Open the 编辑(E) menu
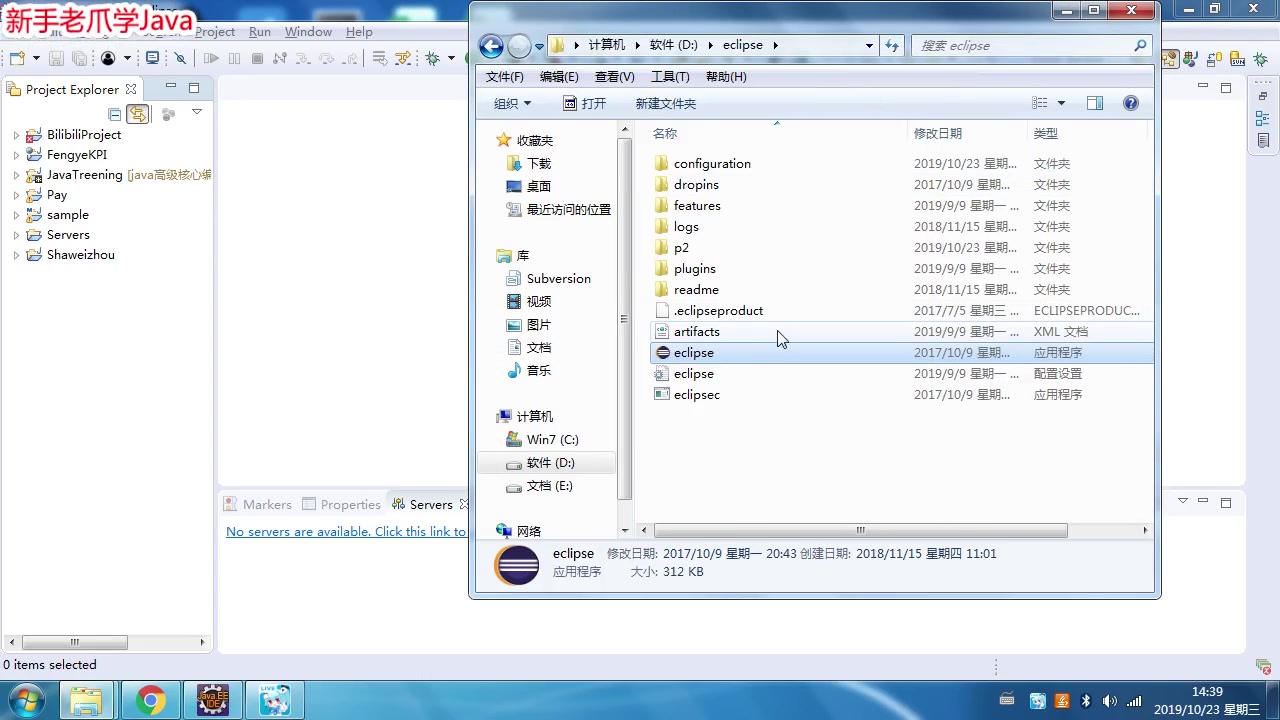1280x720 pixels. (x=559, y=77)
